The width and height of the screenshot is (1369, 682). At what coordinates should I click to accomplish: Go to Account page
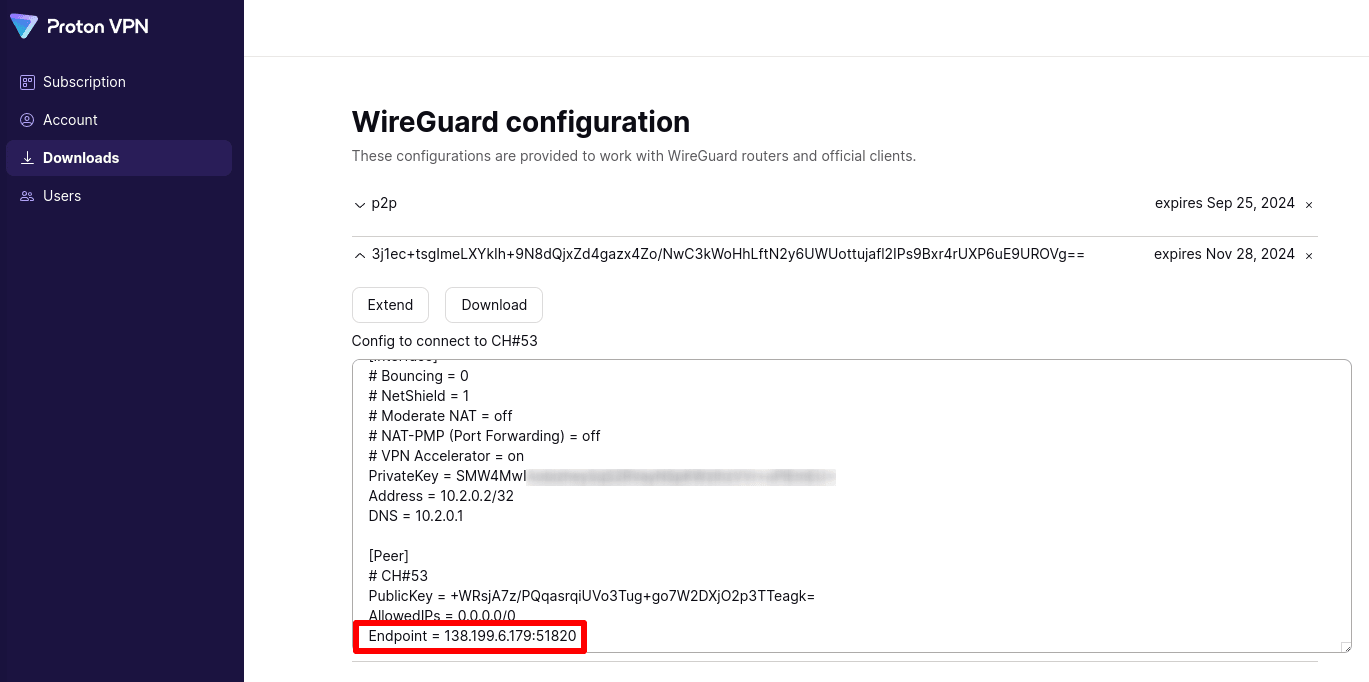pos(70,120)
